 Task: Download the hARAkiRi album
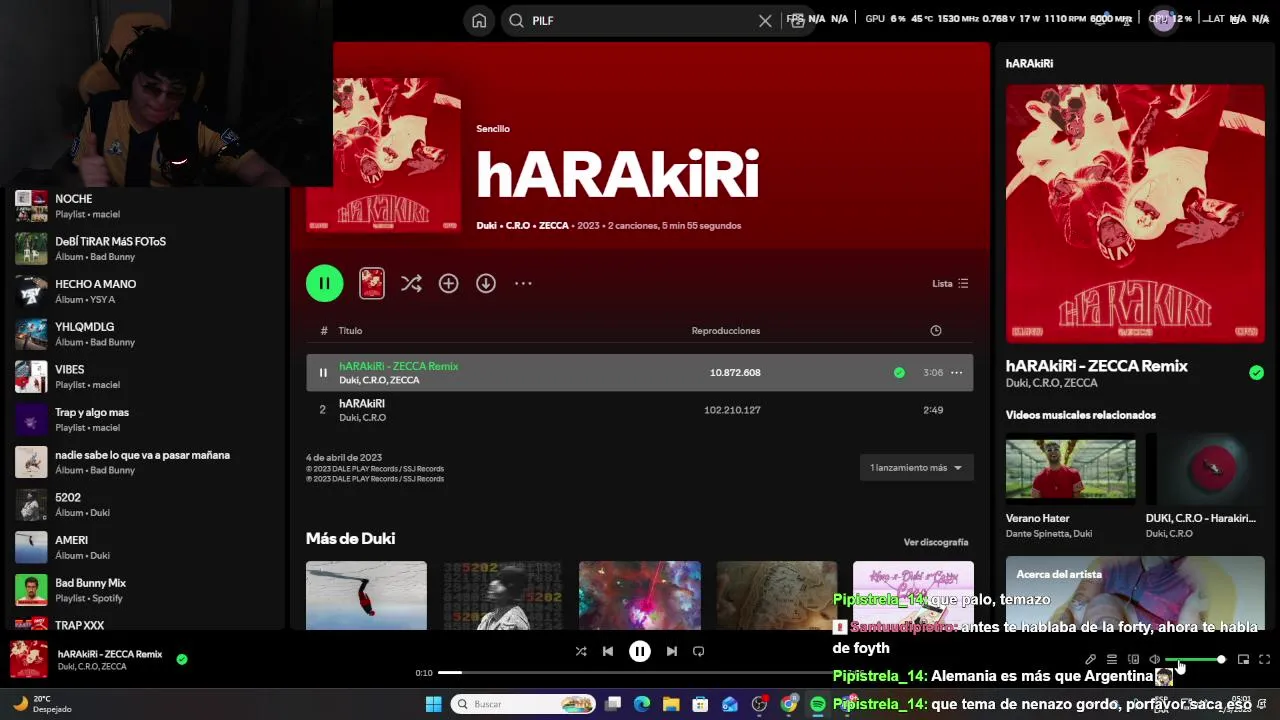pyautogui.click(x=486, y=283)
